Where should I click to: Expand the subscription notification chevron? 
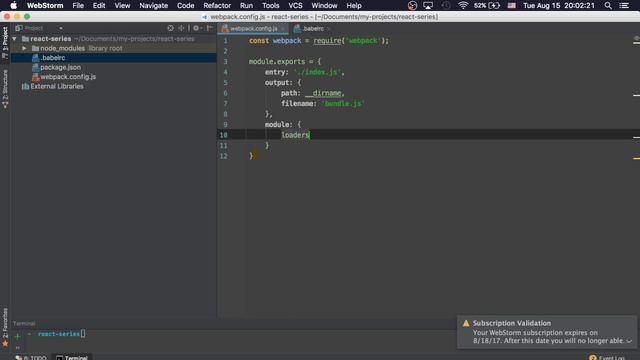coord(629,341)
